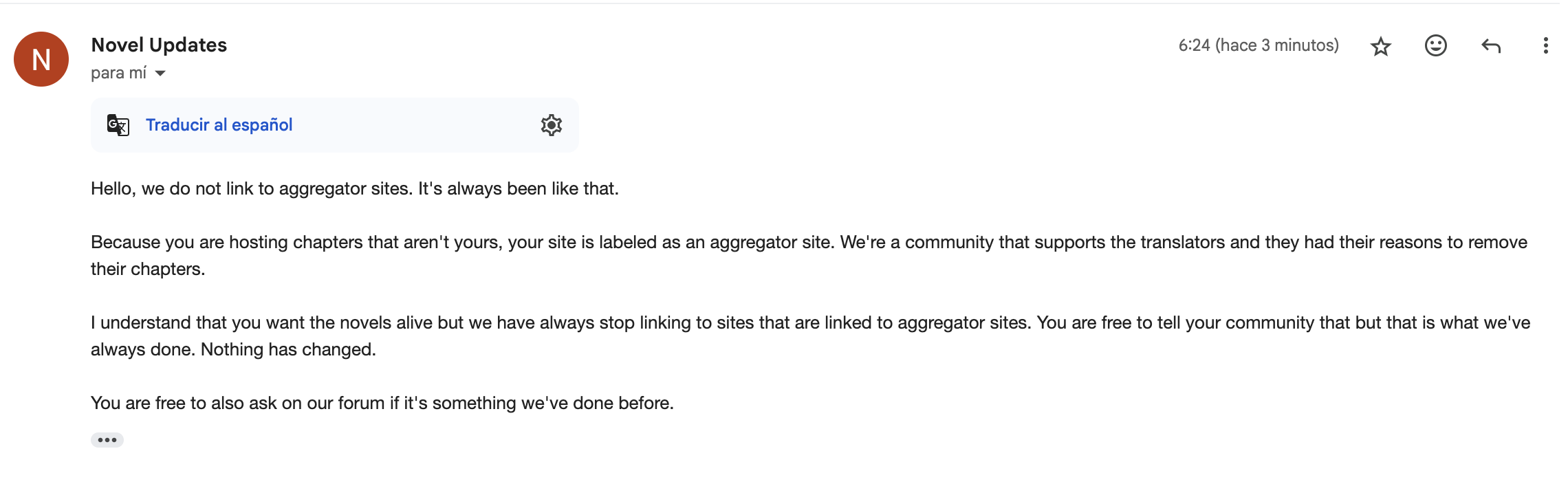Click the 6:24 (hace 3 minutos) timestamp
Screen dimensions: 1568x495
(1259, 45)
